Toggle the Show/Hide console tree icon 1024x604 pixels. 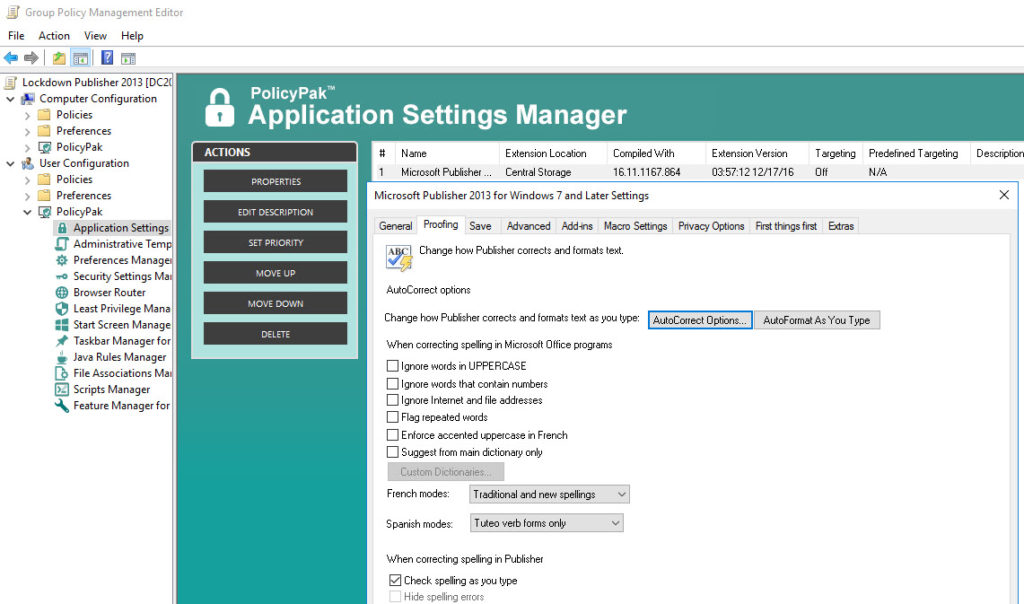pos(80,58)
